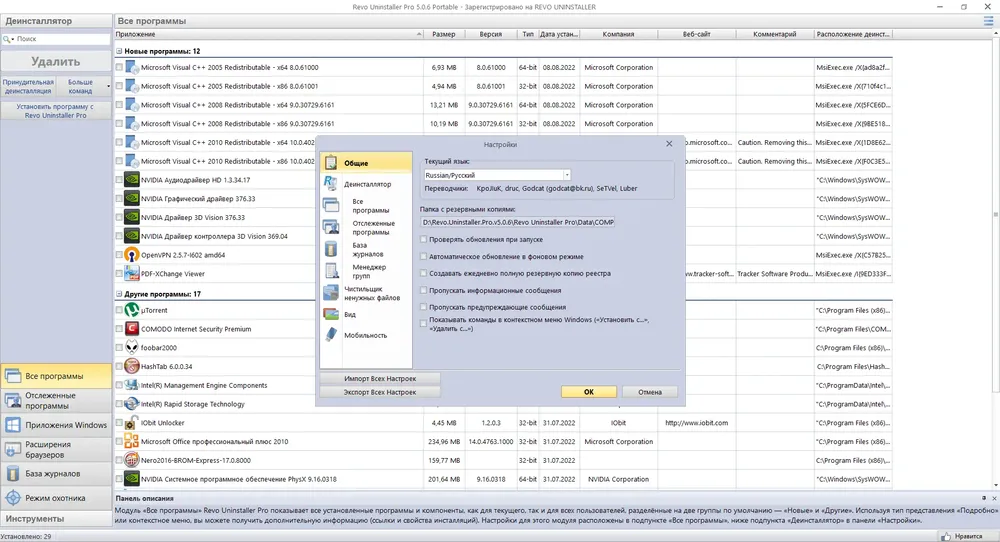The image size is (1000, 542).
Task: Click the large Удалить button
Action: pos(56,62)
